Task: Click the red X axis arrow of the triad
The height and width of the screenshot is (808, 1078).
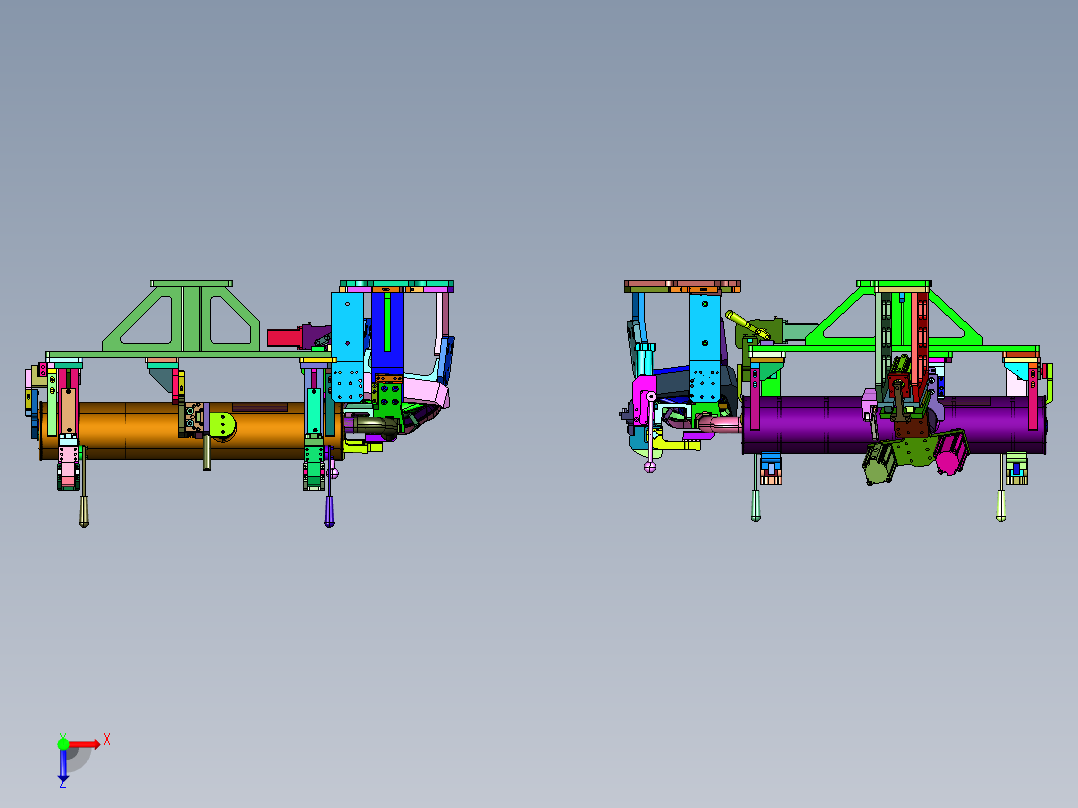Action: [85, 744]
